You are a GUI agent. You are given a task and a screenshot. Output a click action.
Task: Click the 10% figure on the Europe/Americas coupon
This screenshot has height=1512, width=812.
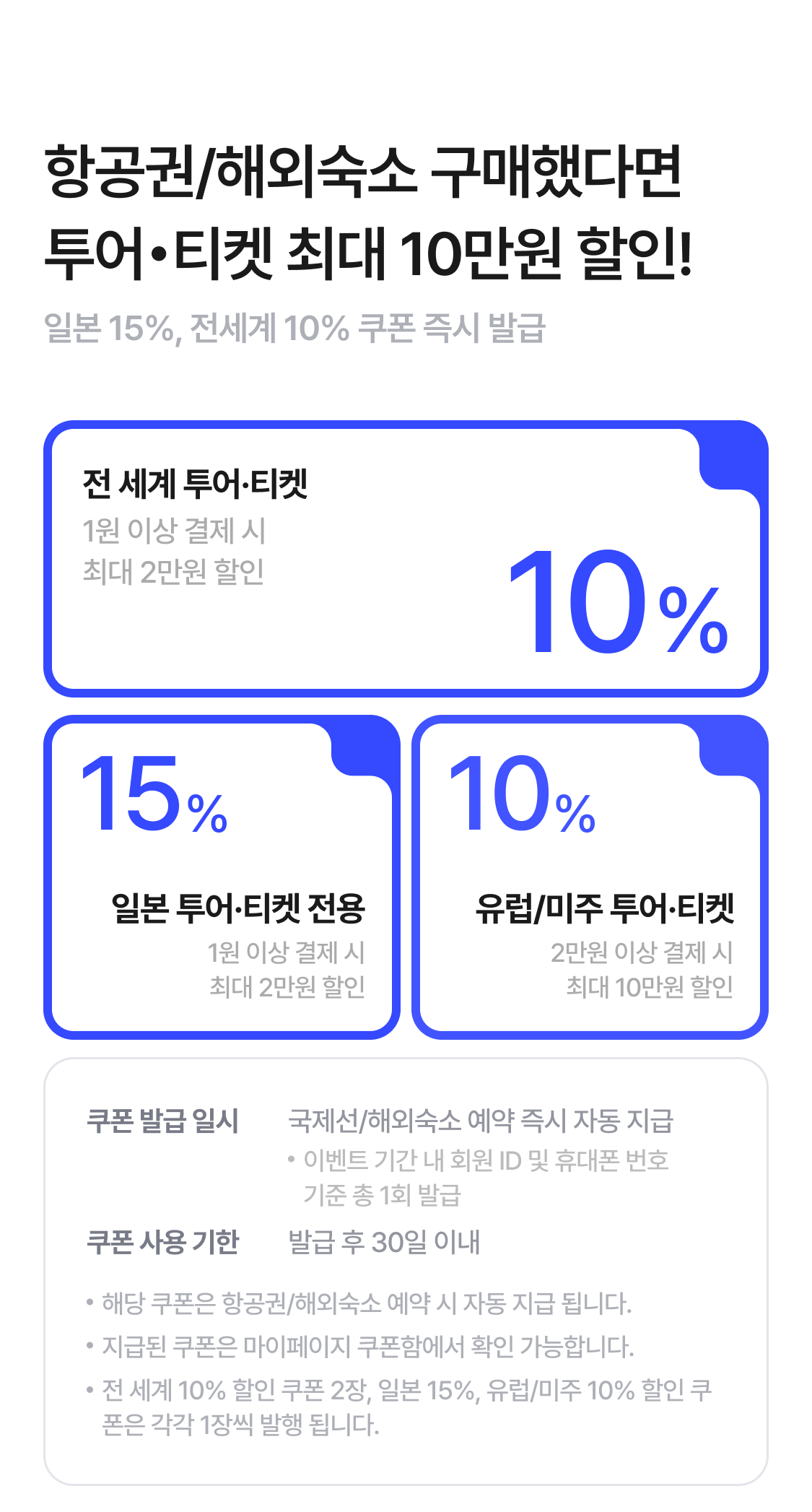pos(522,795)
